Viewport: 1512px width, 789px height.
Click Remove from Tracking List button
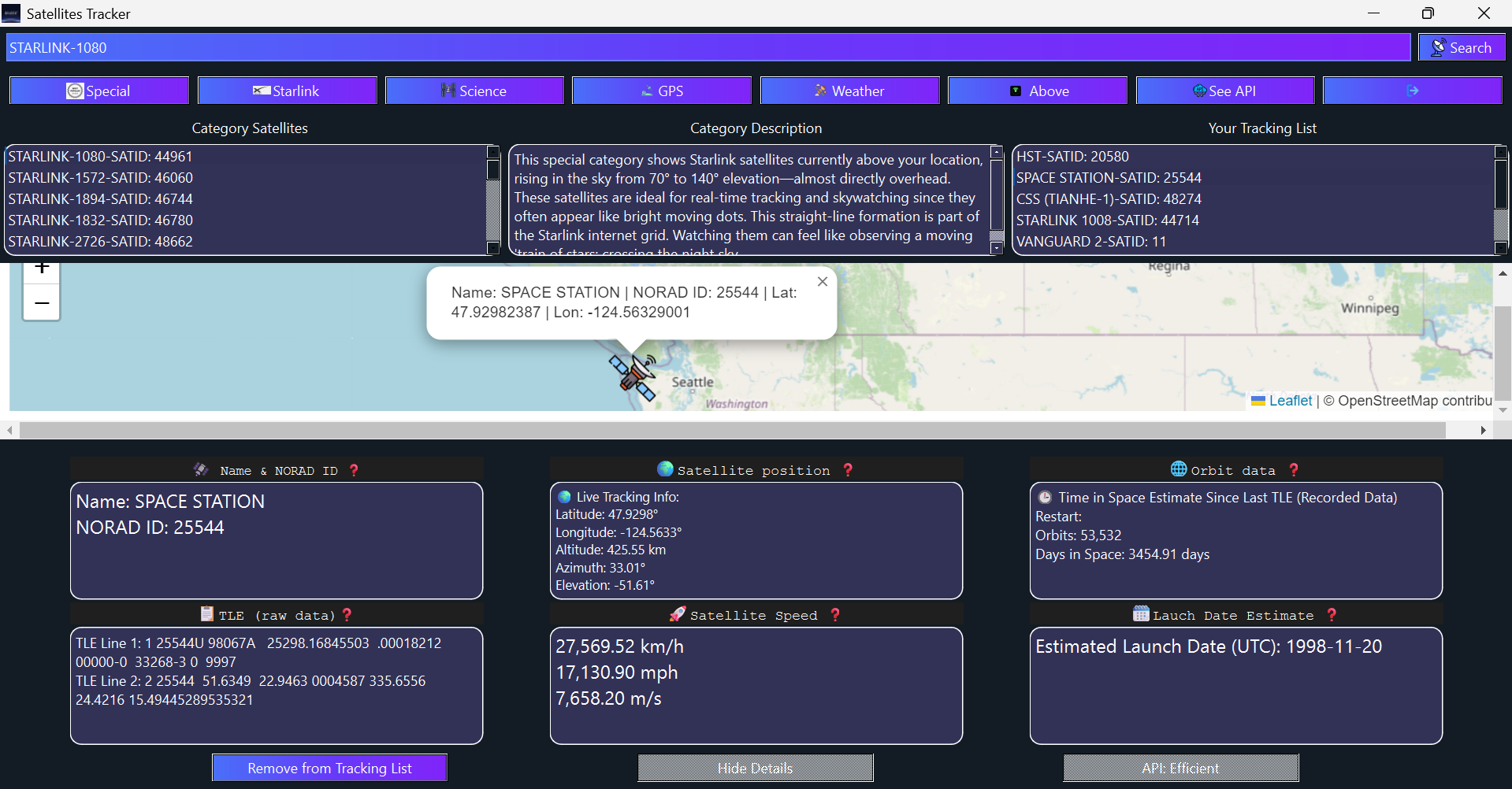tap(329, 768)
